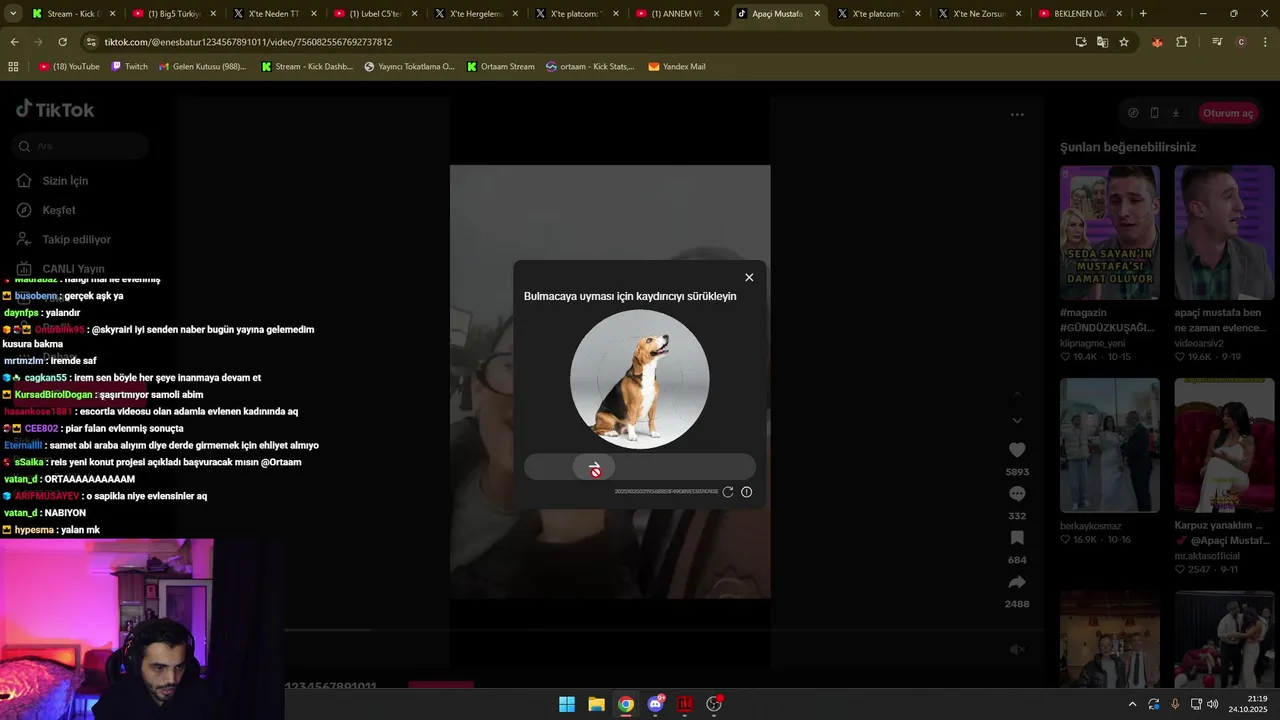Screen dimensions: 1280x720
Task: Open Chrome three-dot menu
Action: pos(1265,42)
